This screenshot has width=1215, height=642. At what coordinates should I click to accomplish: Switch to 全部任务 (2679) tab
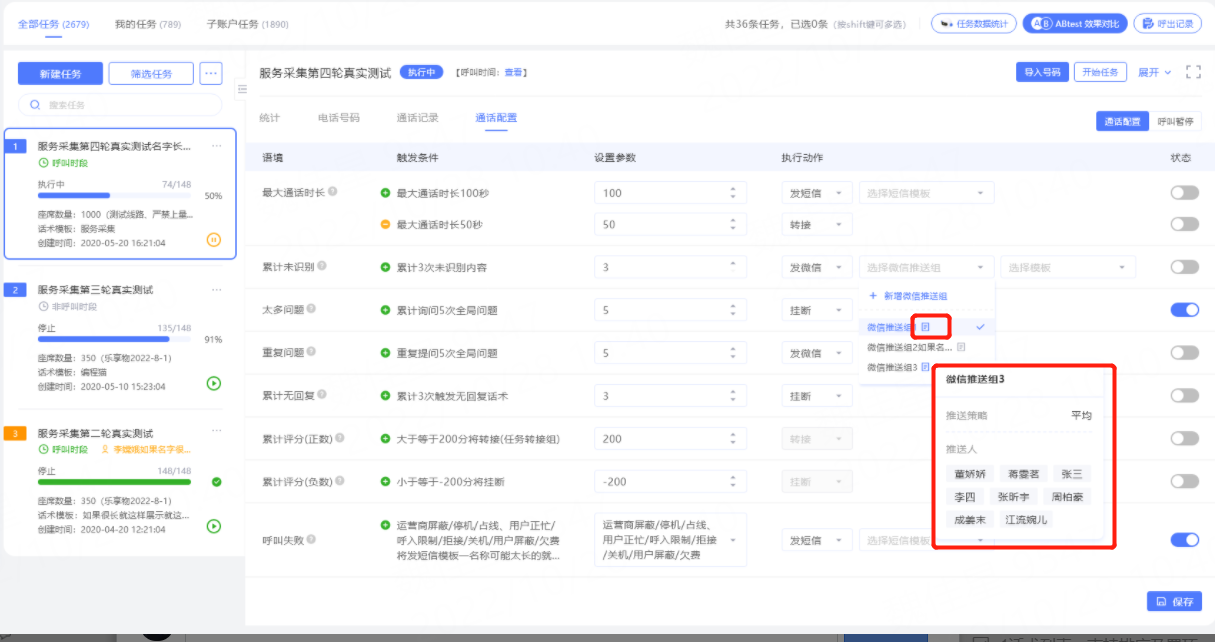pos(53,23)
